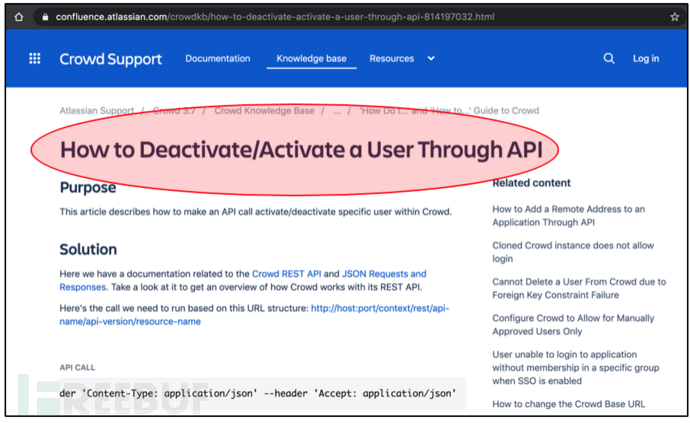Click the Content-Type header code block

coord(263,394)
